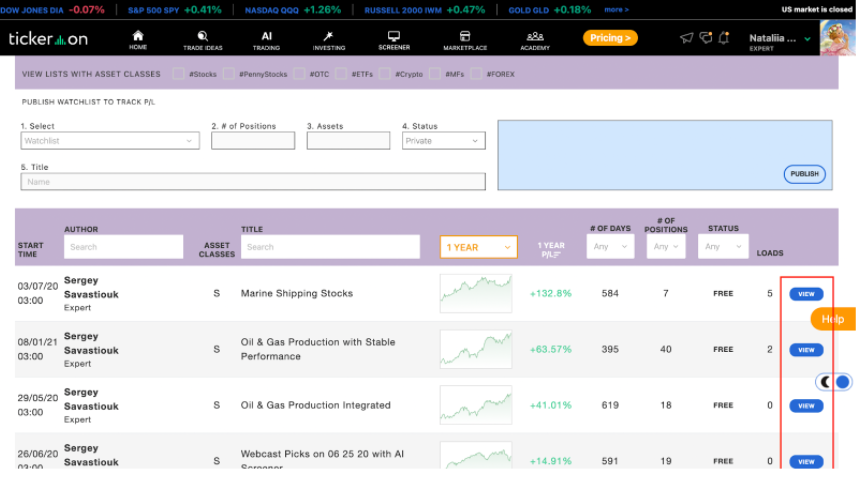Check the #MFs checkbox

(x=434, y=73)
